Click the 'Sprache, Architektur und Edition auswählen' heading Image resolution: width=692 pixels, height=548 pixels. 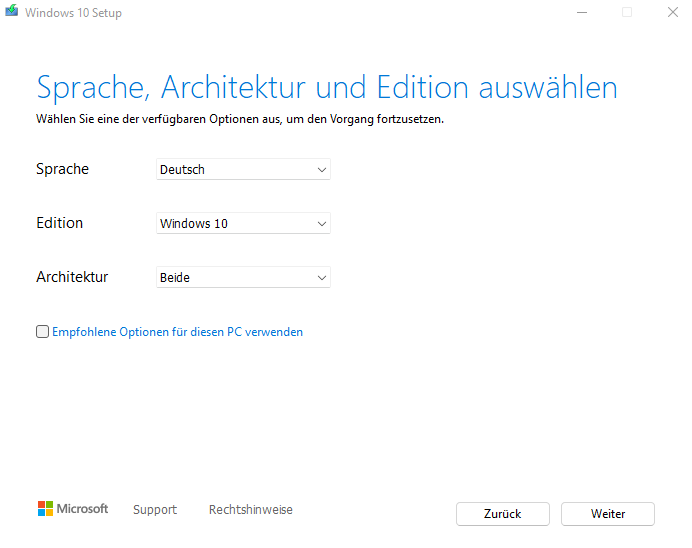click(326, 87)
